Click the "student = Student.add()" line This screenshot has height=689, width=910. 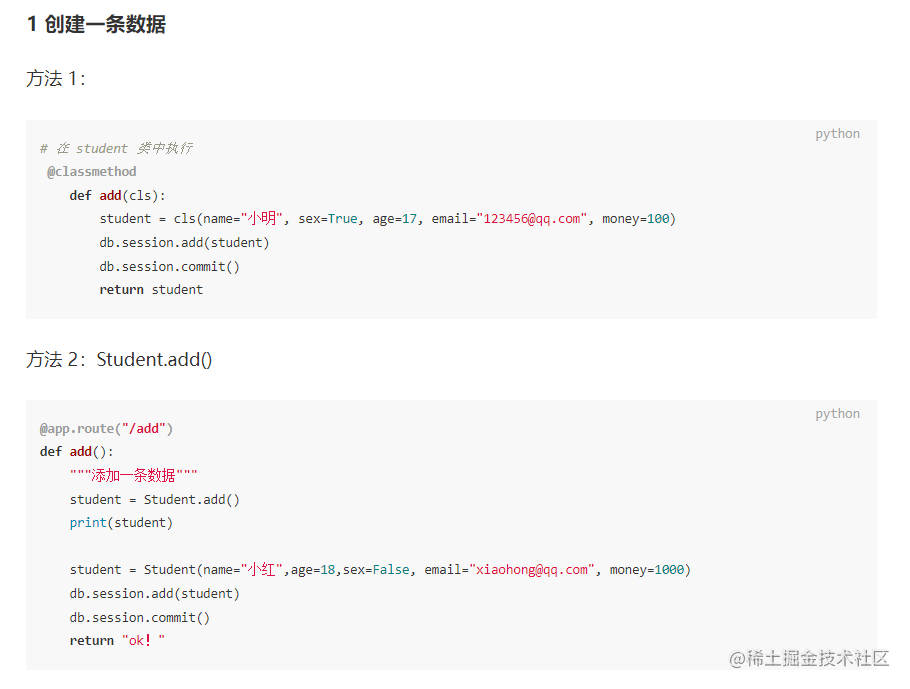point(155,499)
